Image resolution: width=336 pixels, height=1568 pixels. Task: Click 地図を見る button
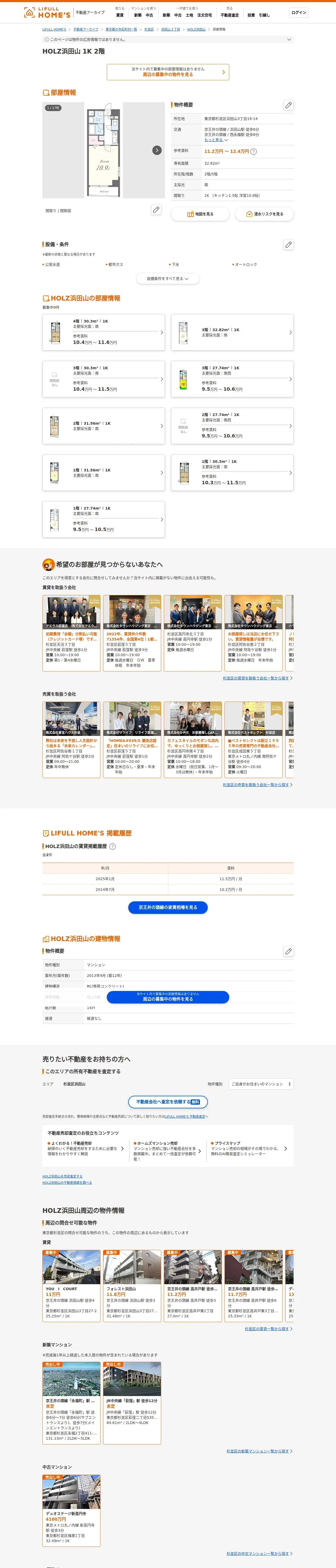(200, 214)
